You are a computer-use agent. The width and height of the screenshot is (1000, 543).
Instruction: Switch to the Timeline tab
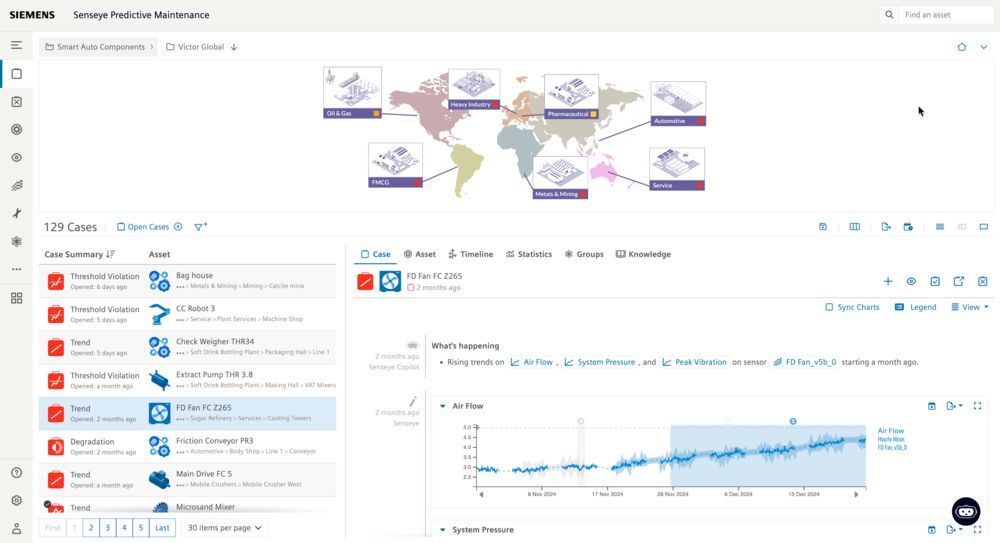(470, 254)
